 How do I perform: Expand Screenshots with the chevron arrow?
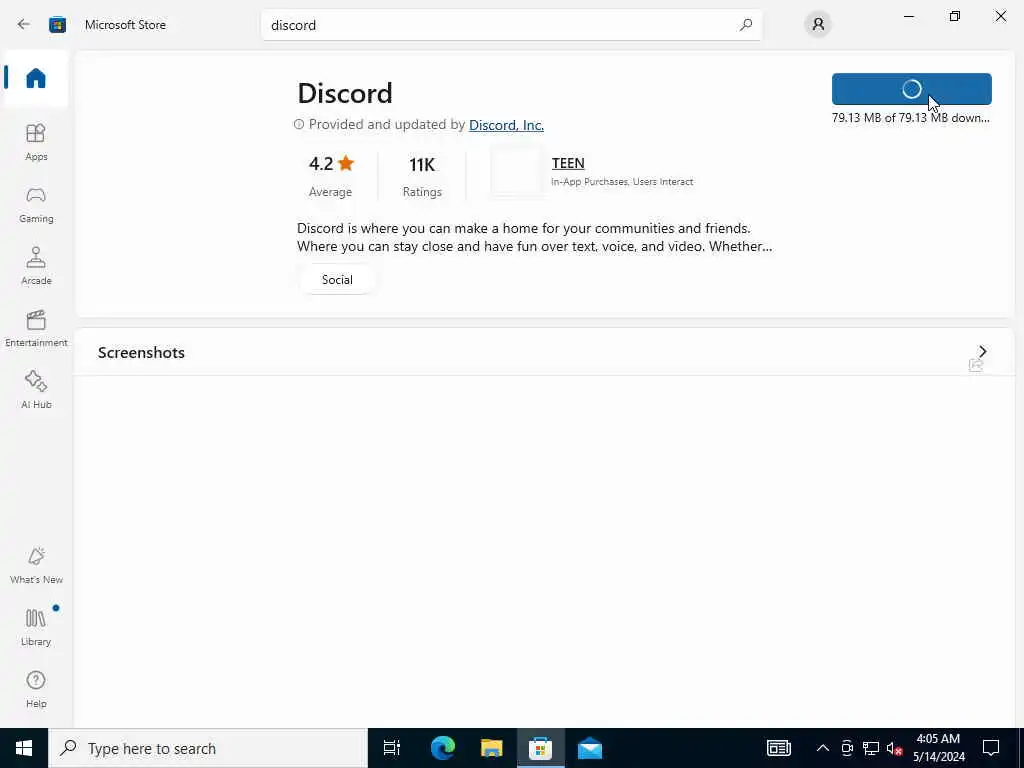pos(982,351)
